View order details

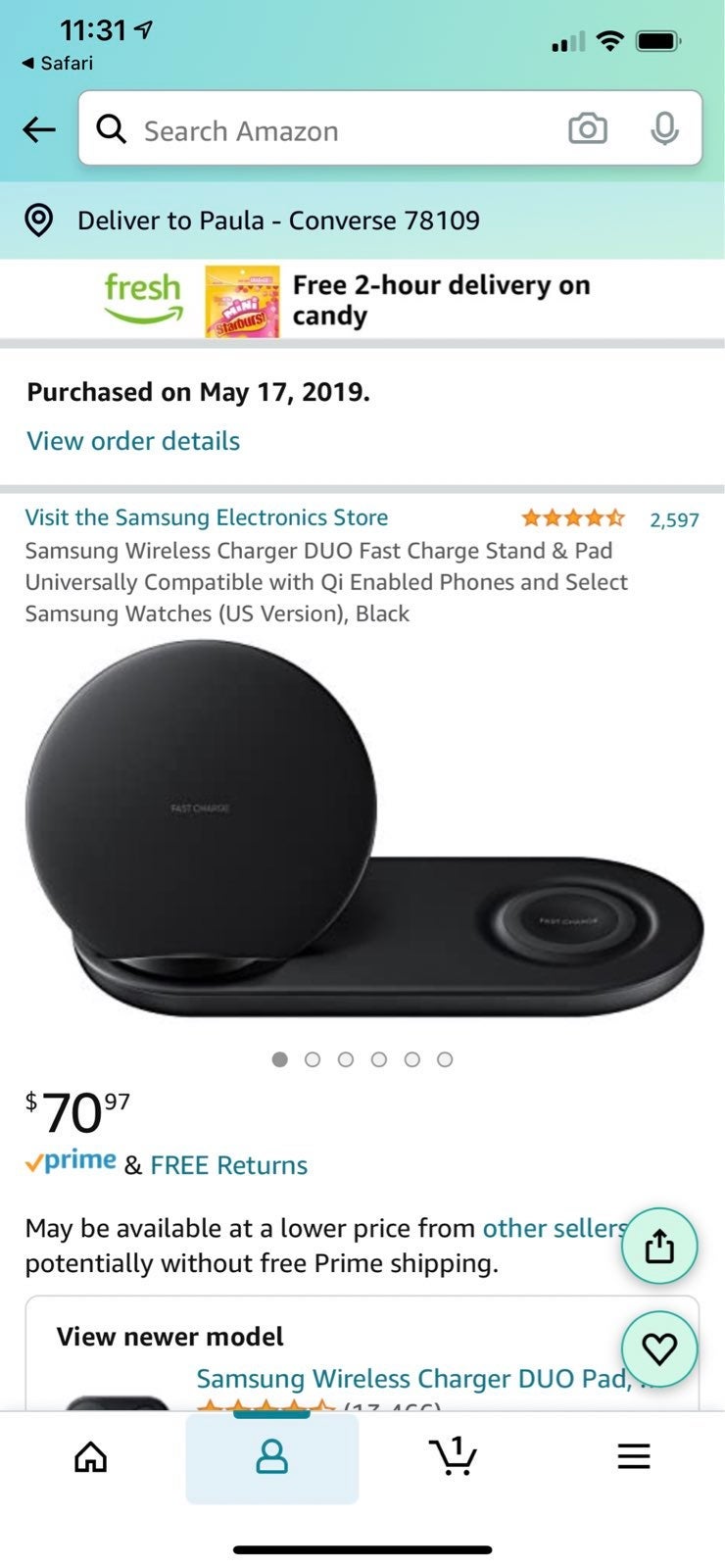tap(133, 441)
